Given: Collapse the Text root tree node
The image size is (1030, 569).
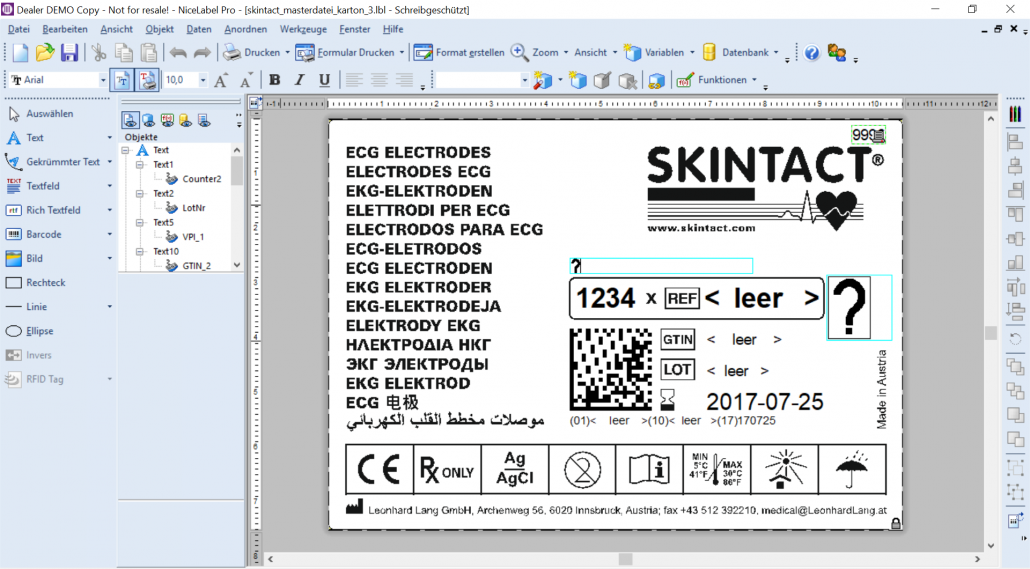Looking at the screenshot, I should [x=125, y=150].
